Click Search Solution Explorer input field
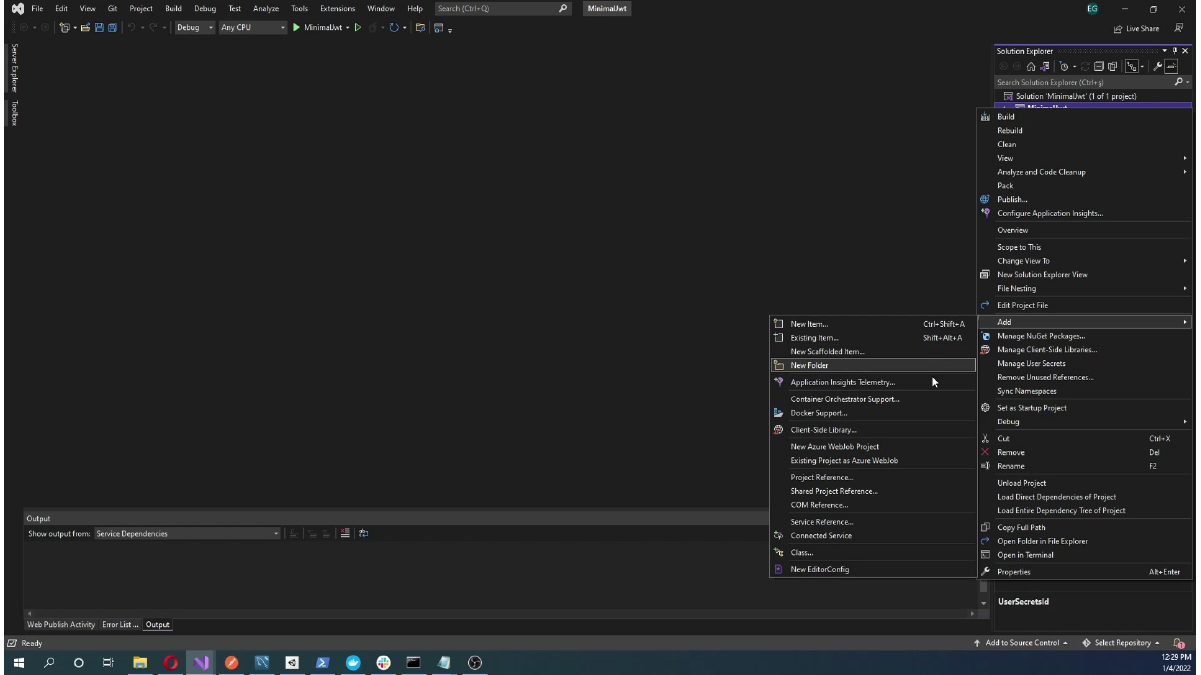 pos(1083,82)
